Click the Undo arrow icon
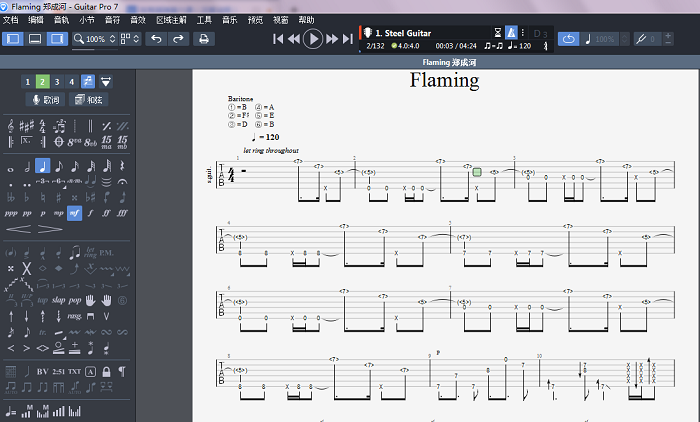Screen dimensions: 700x422 point(156,39)
